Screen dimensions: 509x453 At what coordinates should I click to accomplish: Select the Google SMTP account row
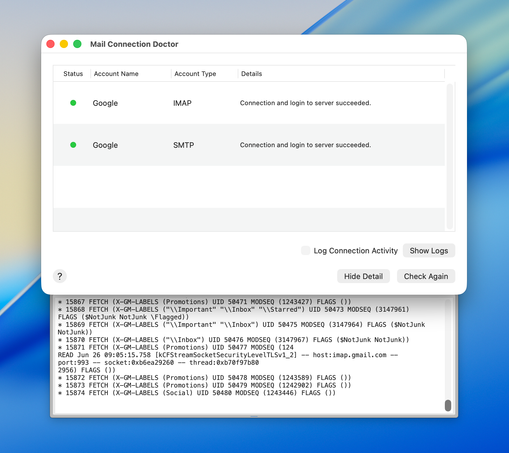pyautogui.click(x=249, y=145)
